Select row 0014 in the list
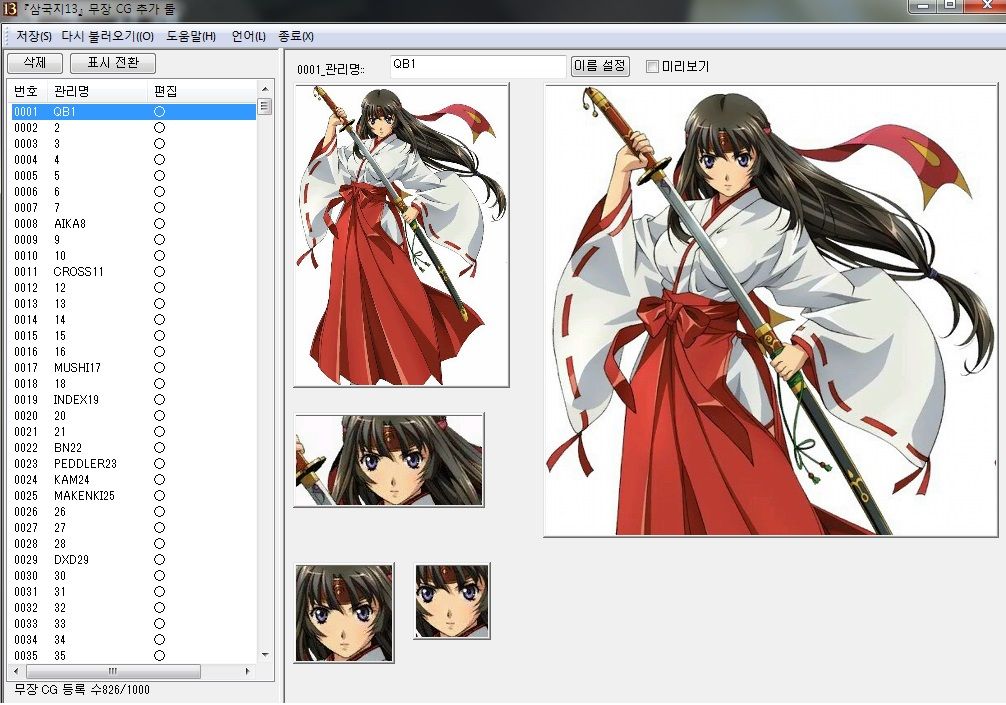Viewport: 1006px width, 705px height. click(133, 319)
